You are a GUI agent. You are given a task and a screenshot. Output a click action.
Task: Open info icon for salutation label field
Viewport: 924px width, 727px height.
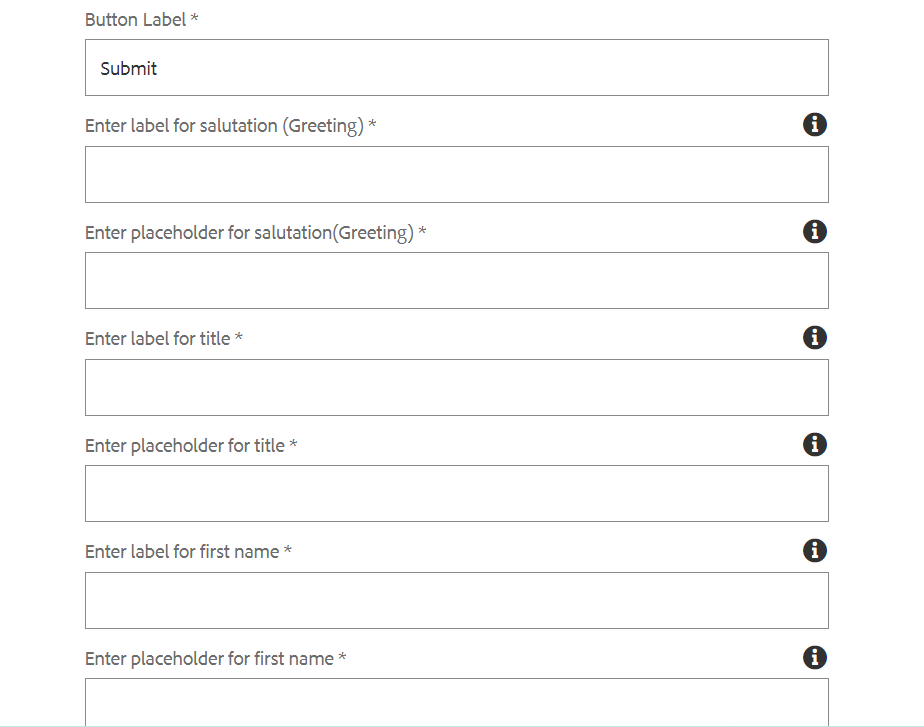814,125
